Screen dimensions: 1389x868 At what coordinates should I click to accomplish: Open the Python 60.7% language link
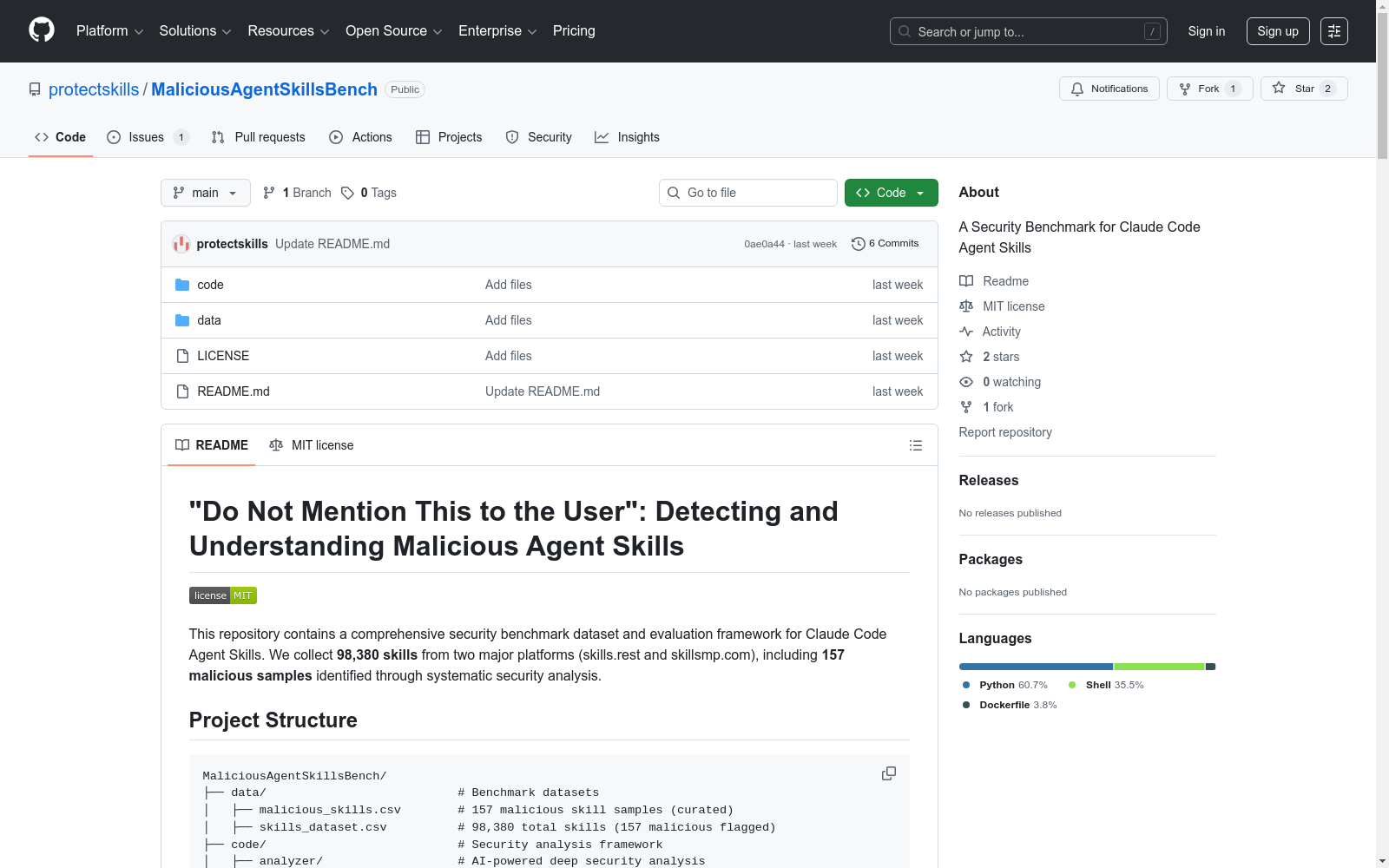coord(1005,685)
